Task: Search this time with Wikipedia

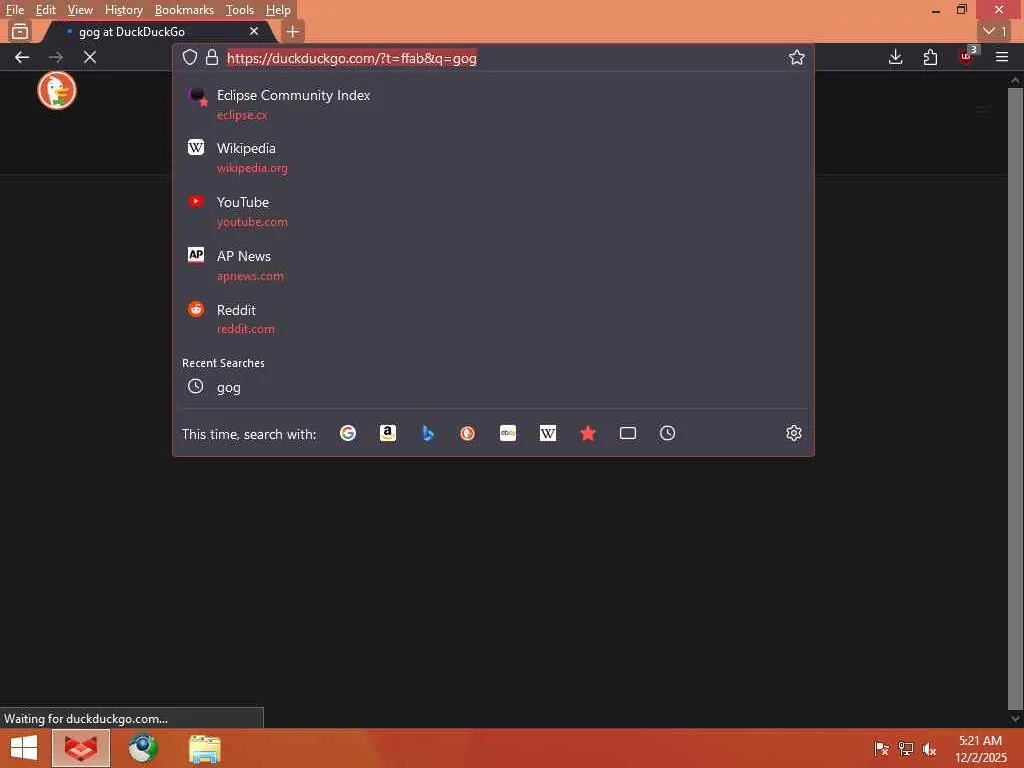Action: pyautogui.click(x=548, y=433)
